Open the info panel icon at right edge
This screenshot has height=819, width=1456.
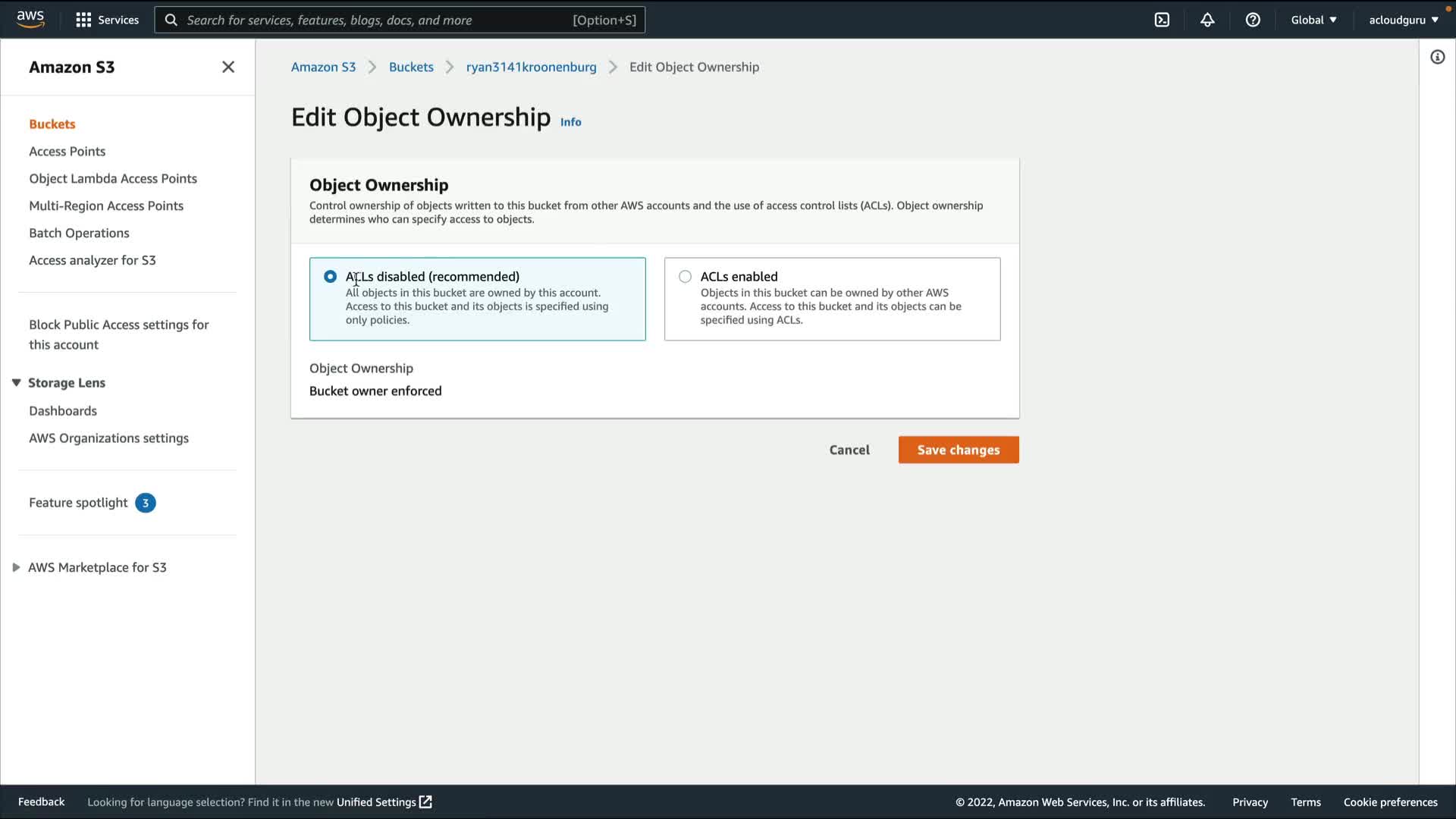pos(1437,57)
